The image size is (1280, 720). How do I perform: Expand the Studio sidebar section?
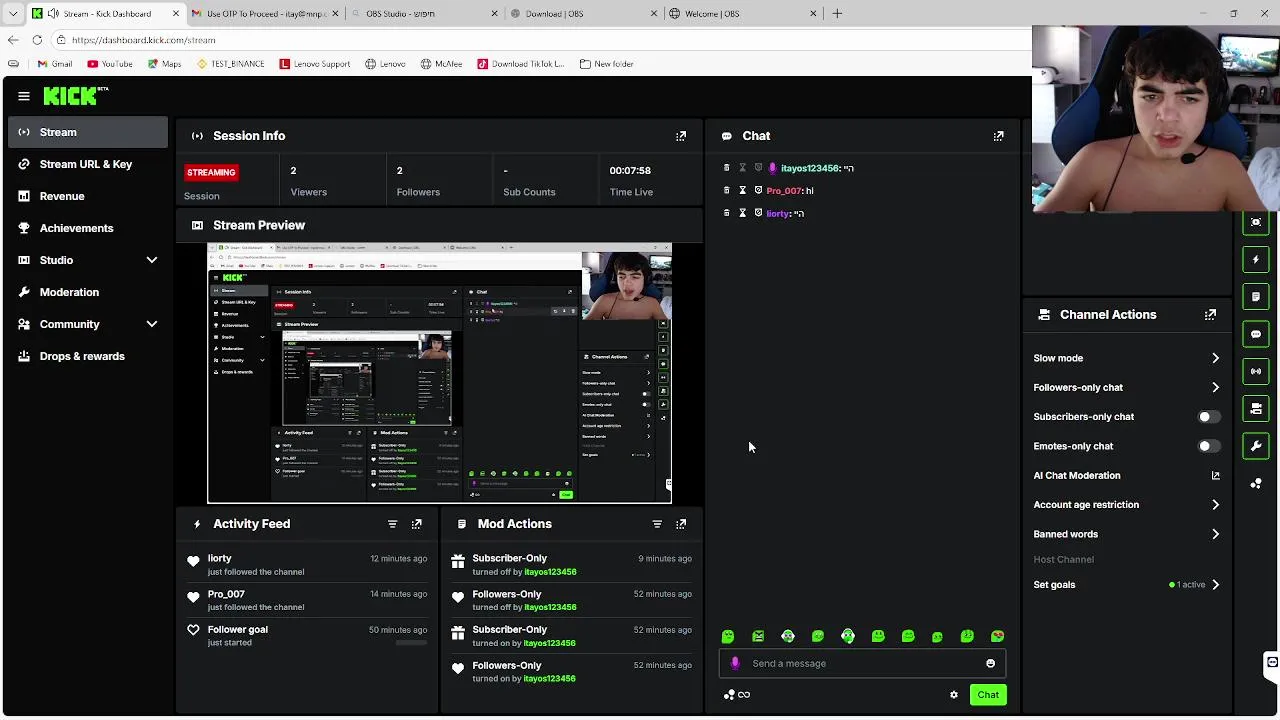(x=152, y=260)
